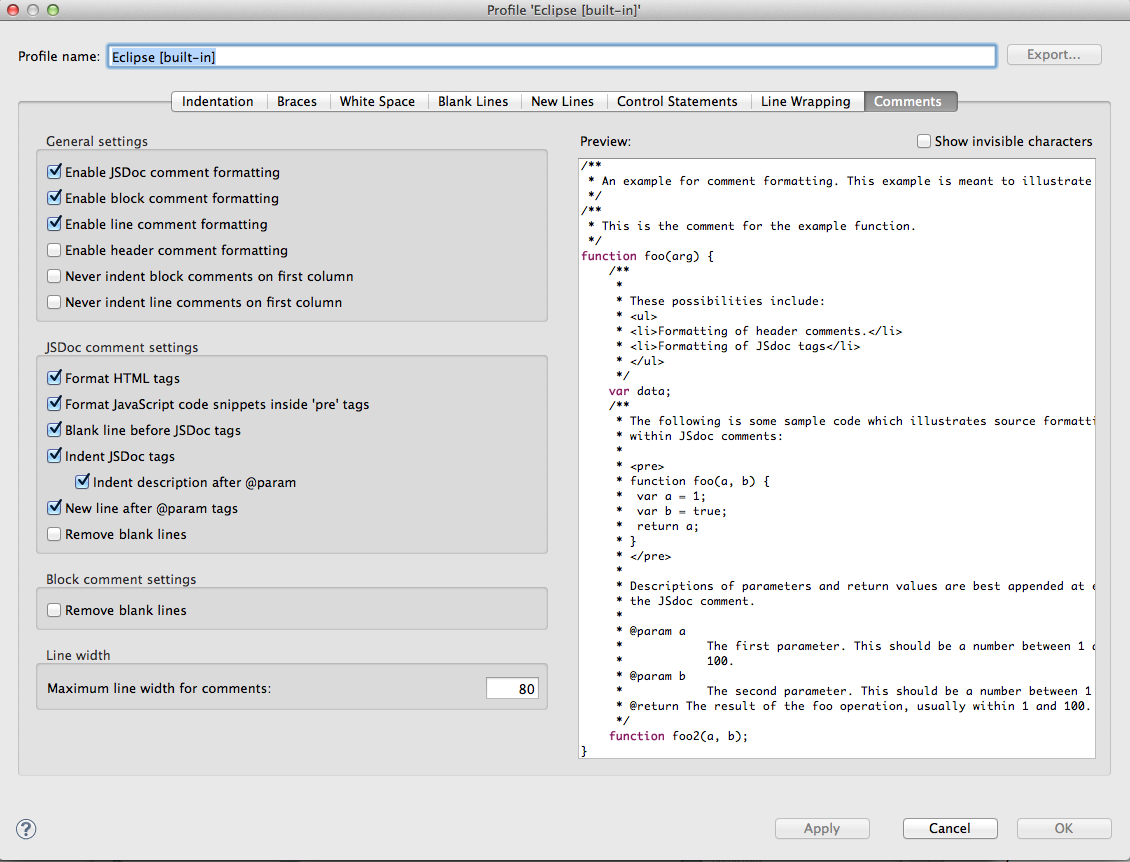
Task: Toggle Show invisible characters checkbox
Action: (924, 141)
